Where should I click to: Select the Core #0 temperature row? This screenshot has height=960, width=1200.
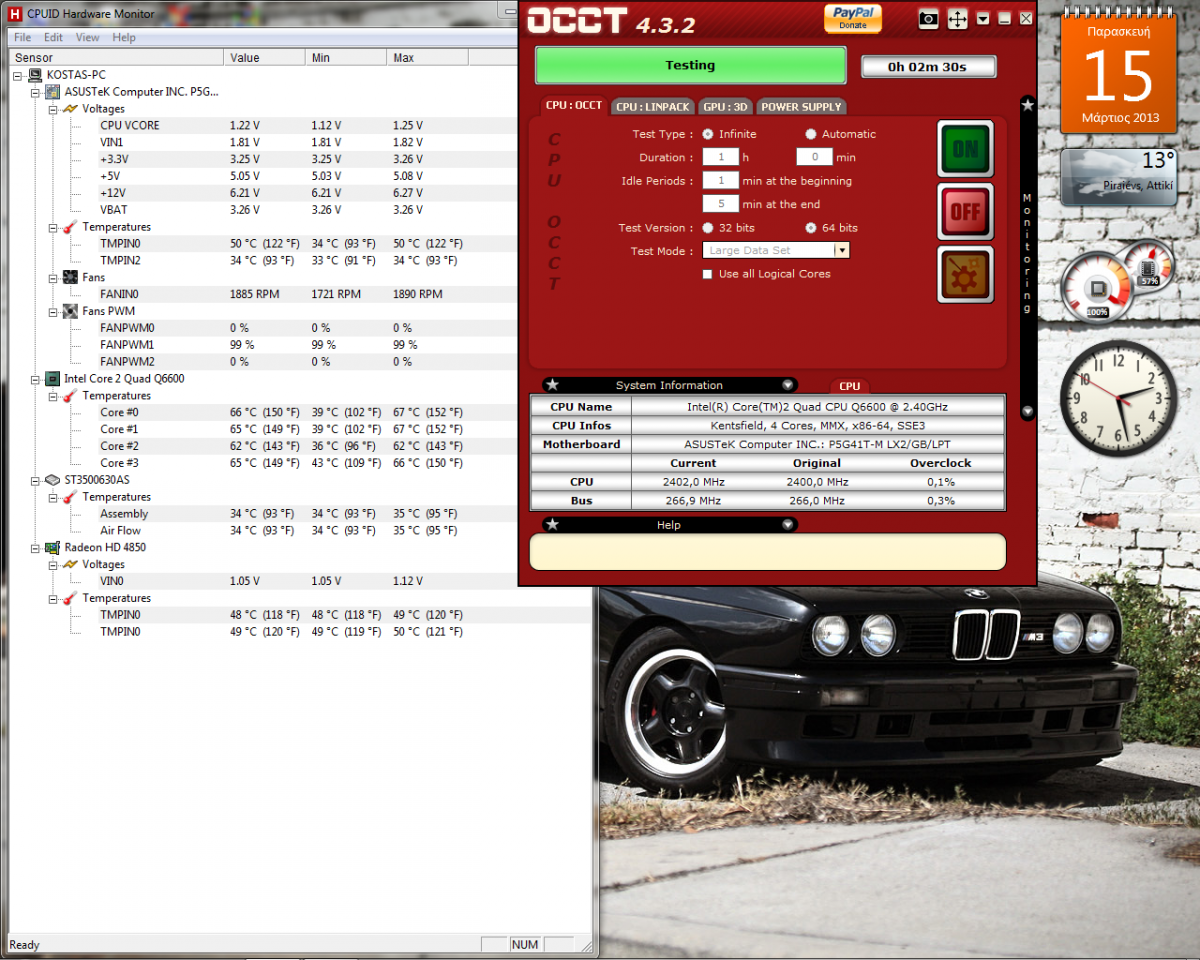300,413
